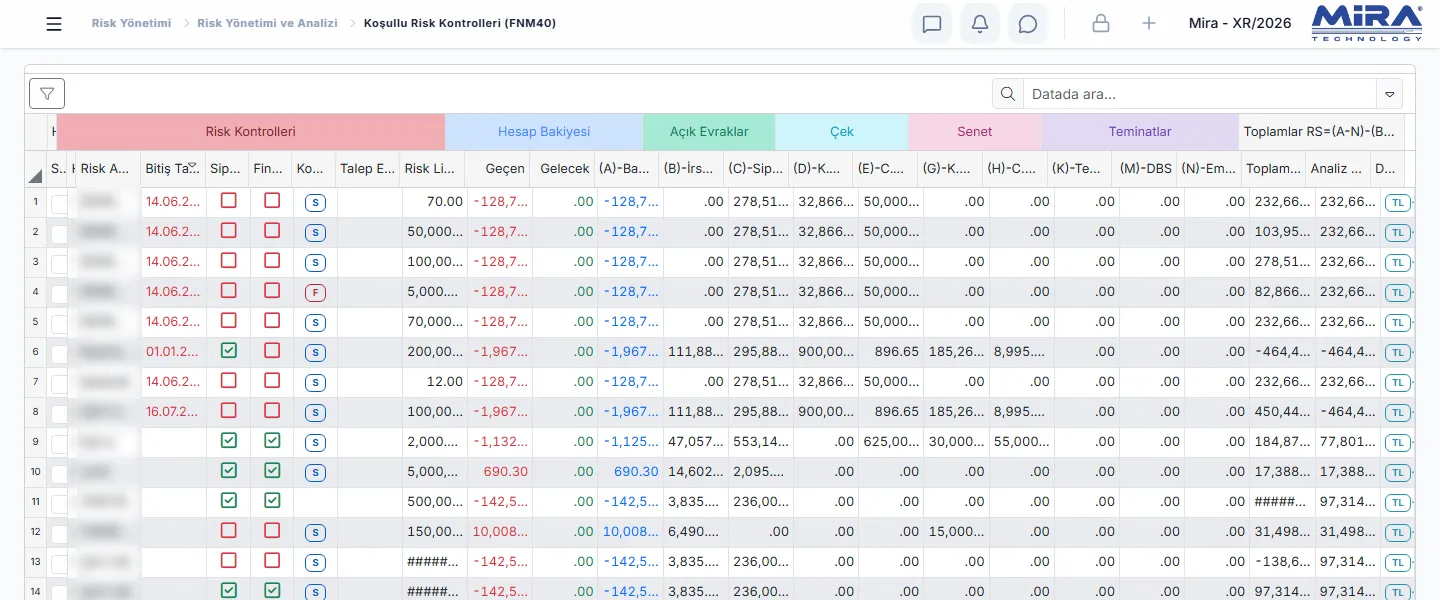The width and height of the screenshot is (1440, 600).
Task: Tick the row 3 selection checkbox
Action: point(59,264)
